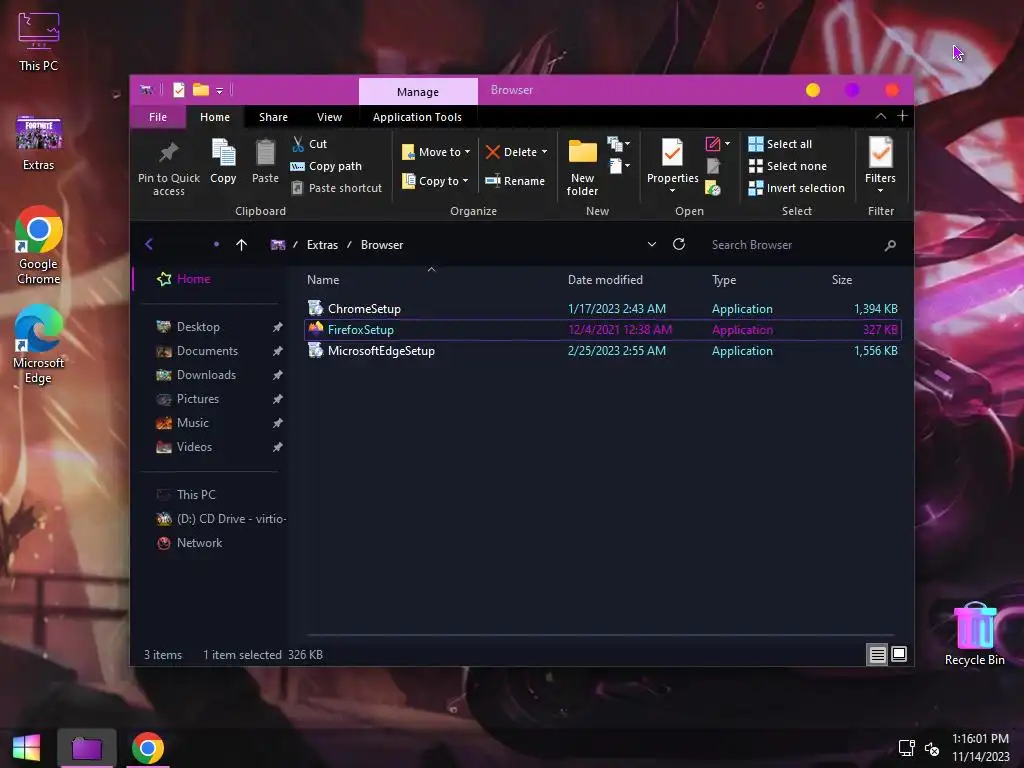Switch to the View ribbon tab
This screenshot has width=1024, height=768.
[x=329, y=117]
